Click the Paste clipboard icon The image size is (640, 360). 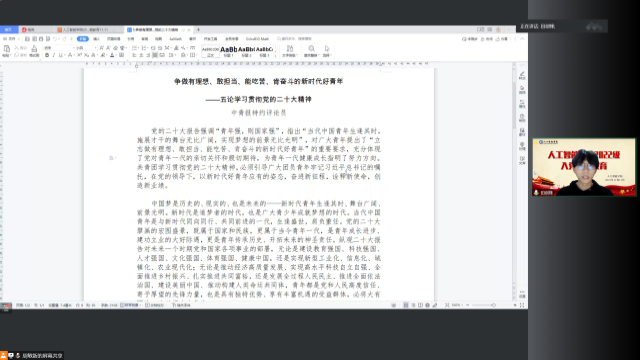[x=7, y=51]
